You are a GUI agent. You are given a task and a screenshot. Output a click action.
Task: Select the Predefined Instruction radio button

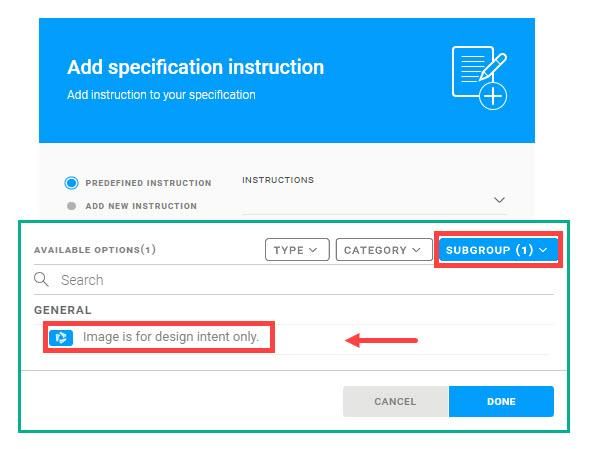[71, 183]
